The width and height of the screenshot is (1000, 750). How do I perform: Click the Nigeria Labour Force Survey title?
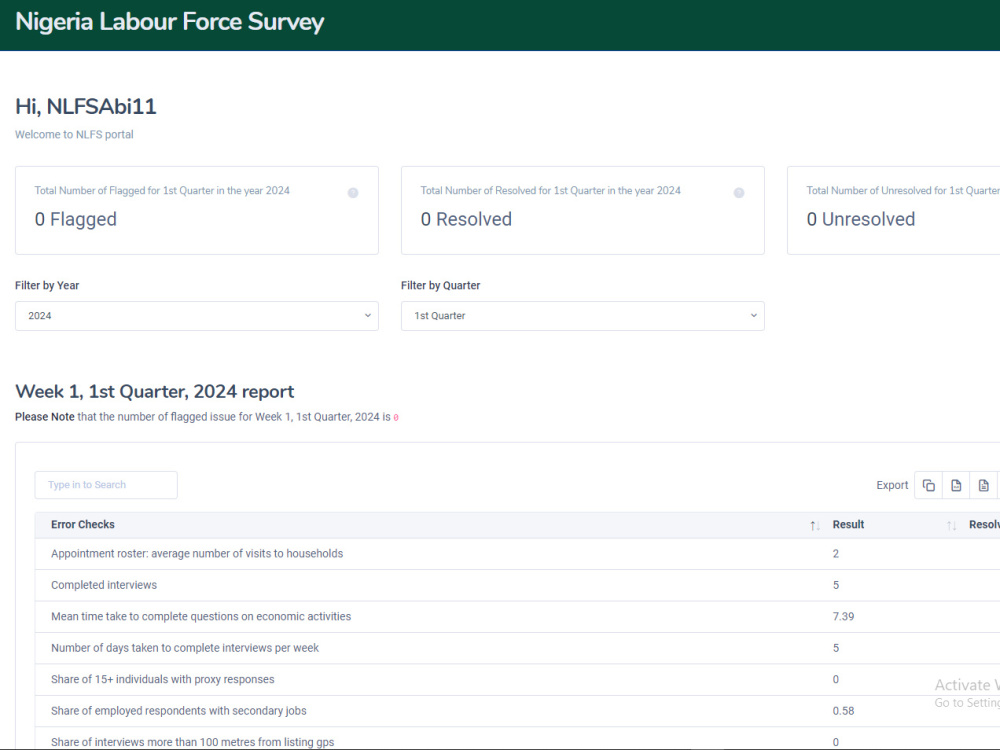(170, 22)
